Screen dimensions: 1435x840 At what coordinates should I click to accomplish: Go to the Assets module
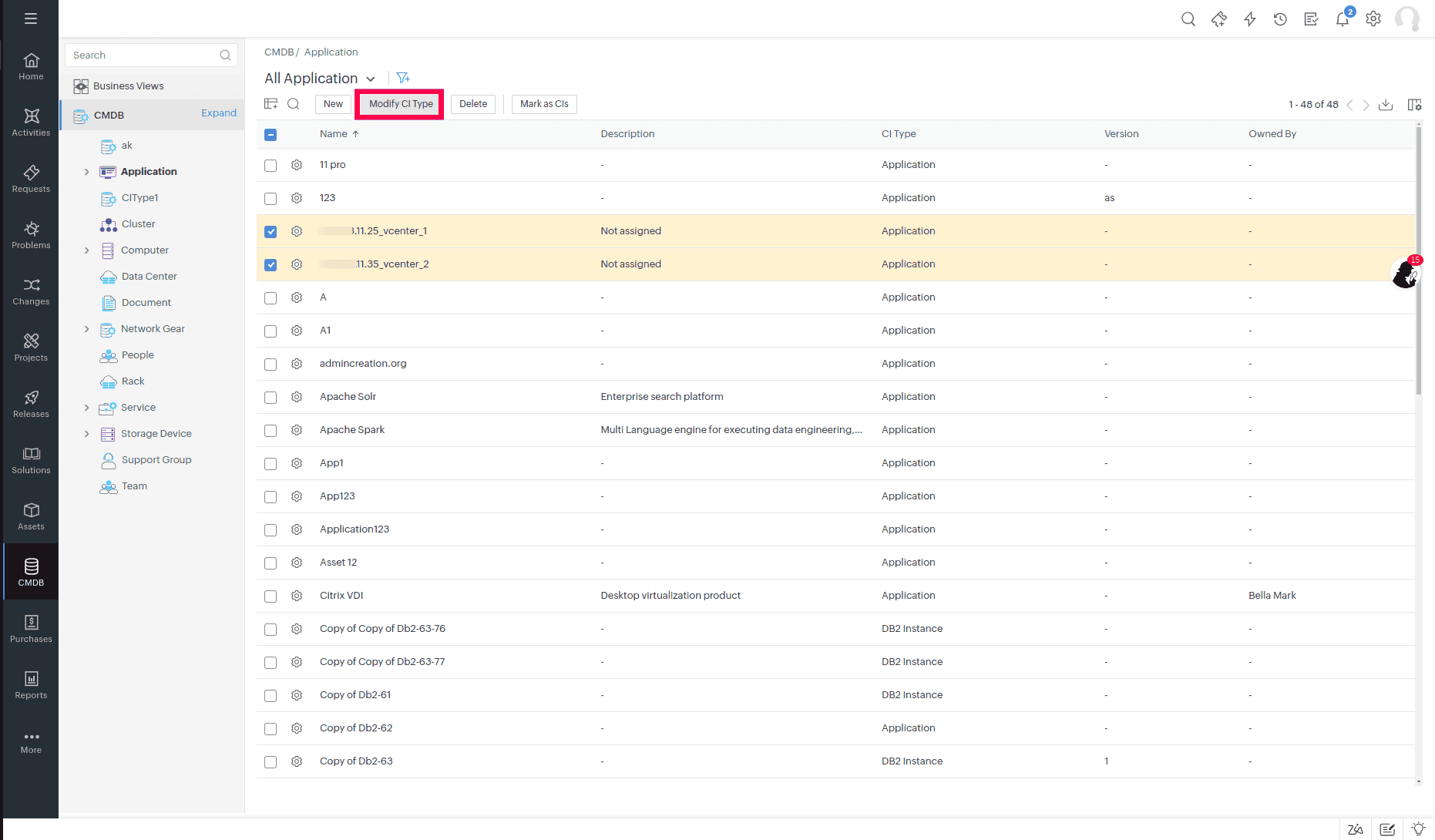click(31, 516)
